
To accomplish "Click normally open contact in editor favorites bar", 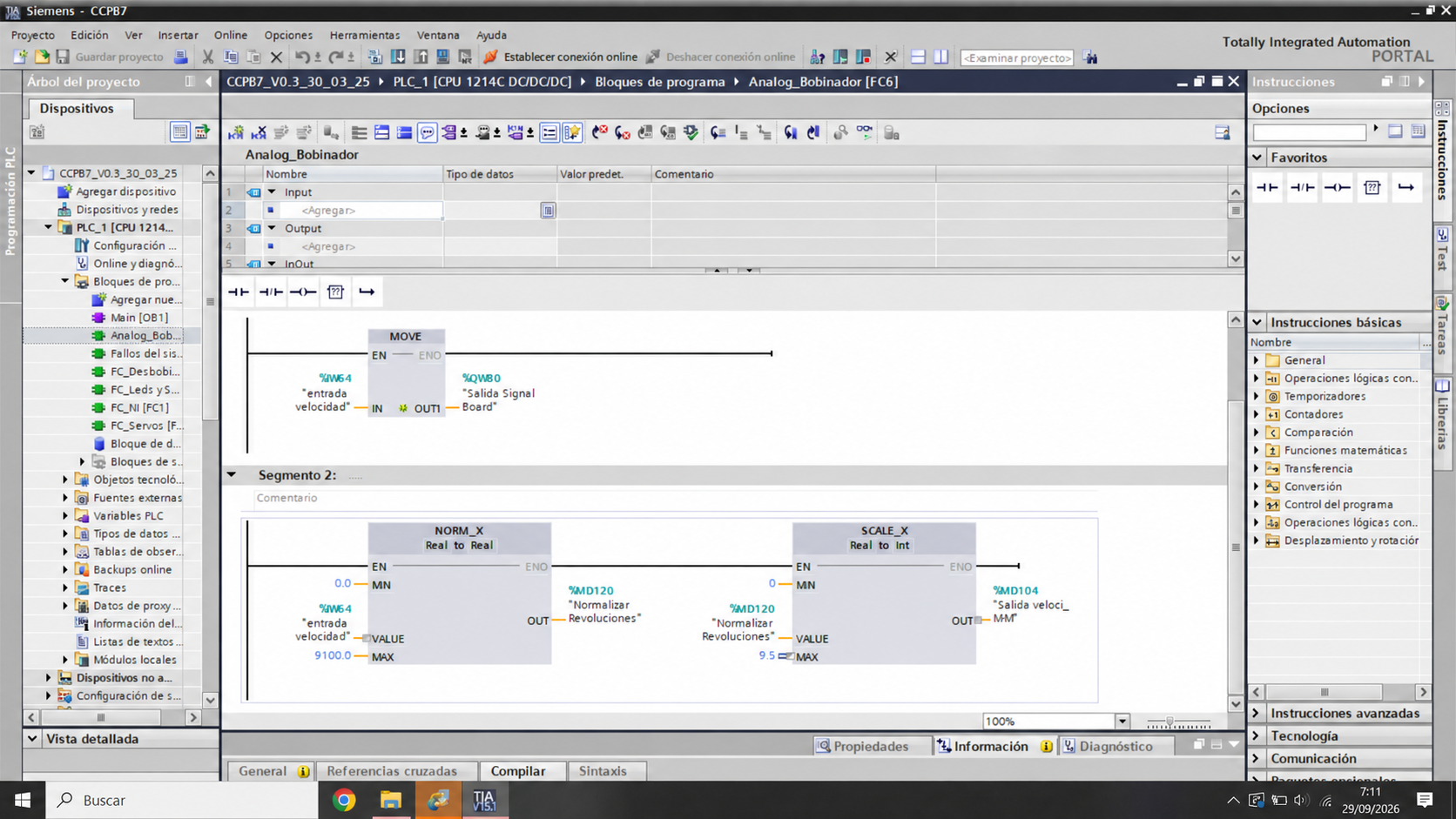I will pos(239,292).
